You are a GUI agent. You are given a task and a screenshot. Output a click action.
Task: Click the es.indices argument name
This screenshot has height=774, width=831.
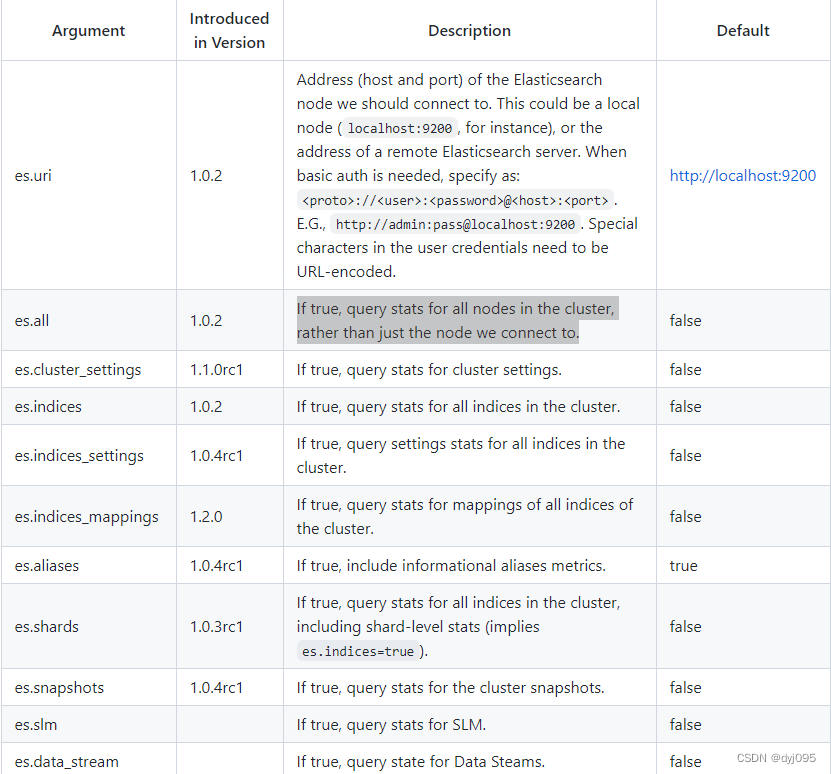click(x=48, y=406)
